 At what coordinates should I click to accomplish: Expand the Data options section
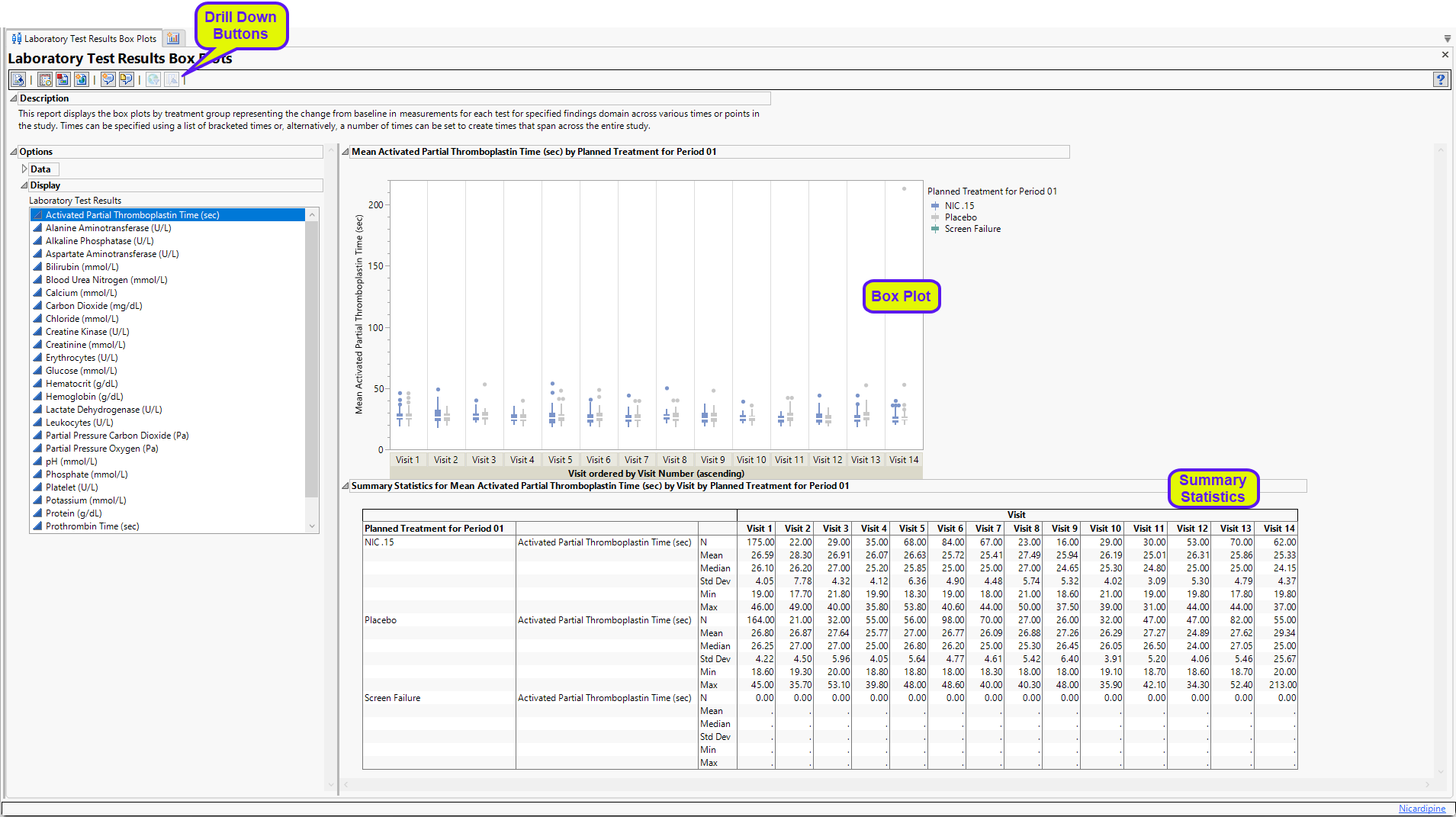pos(24,169)
